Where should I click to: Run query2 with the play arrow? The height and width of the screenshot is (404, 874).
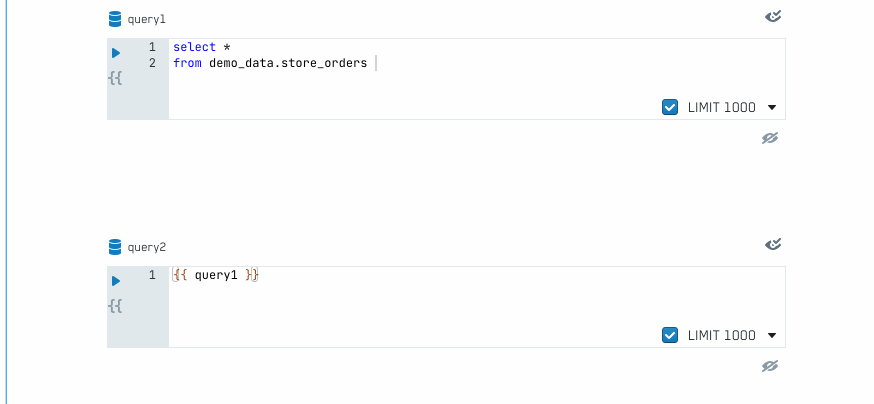tap(116, 281)
